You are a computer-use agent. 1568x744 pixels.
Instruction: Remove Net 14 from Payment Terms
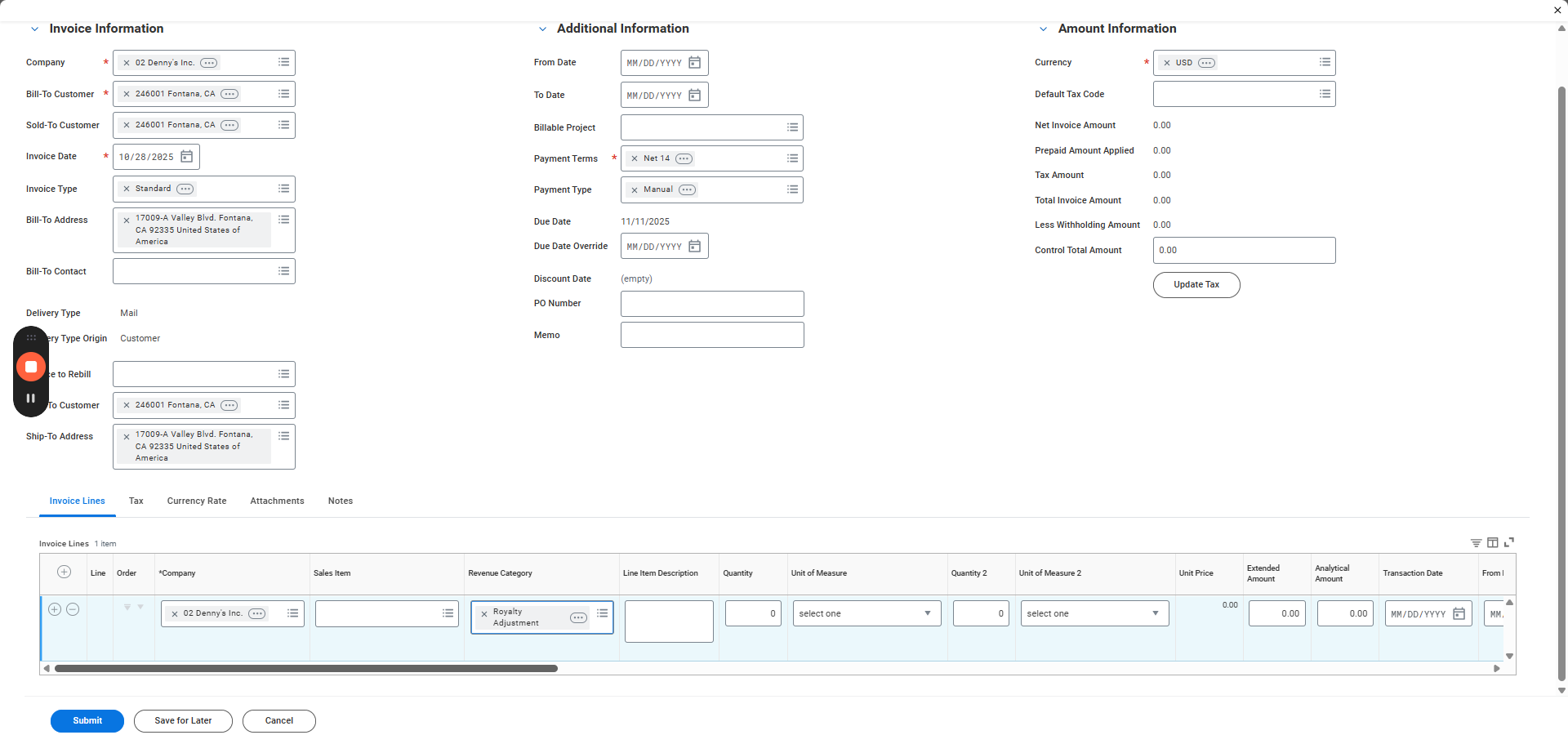pos(635,158)
